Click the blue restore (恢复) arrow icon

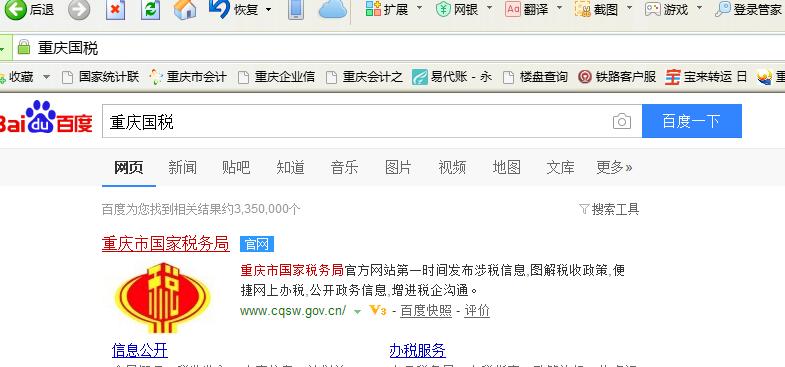[x=219, y=9]
